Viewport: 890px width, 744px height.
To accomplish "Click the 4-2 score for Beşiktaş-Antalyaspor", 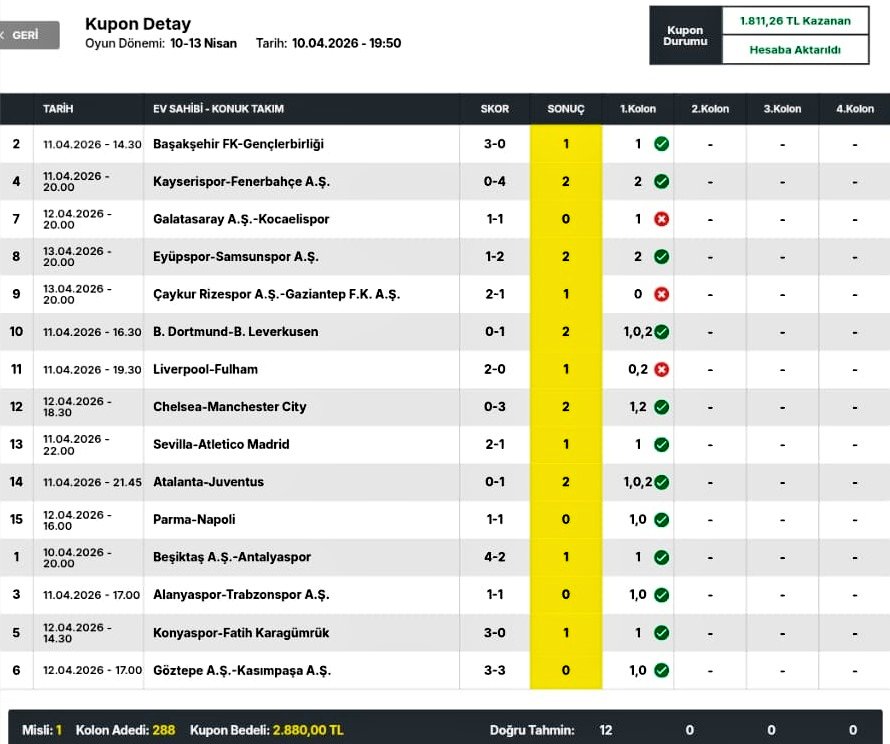I will tap(495, 557).
